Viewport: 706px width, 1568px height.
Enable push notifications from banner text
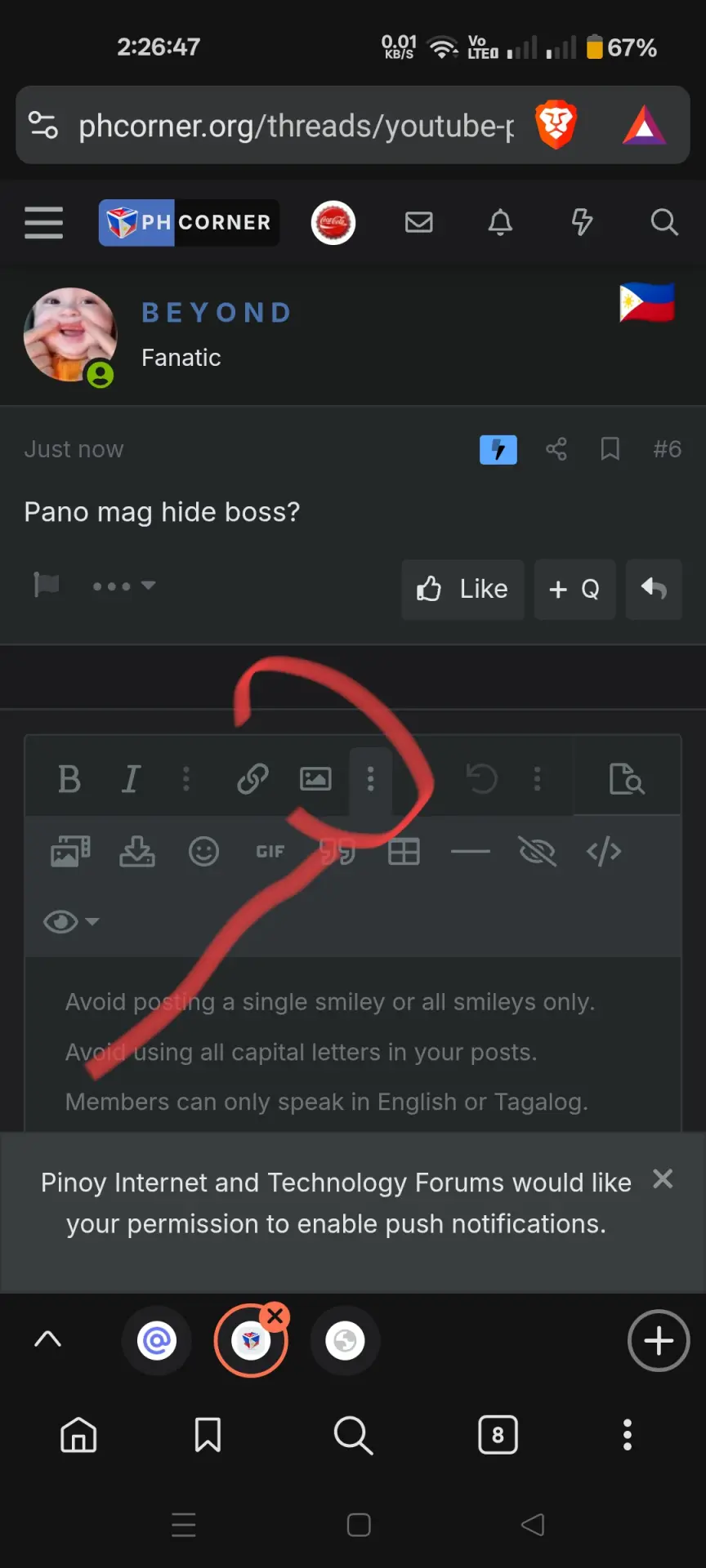tap(336, 1203)
